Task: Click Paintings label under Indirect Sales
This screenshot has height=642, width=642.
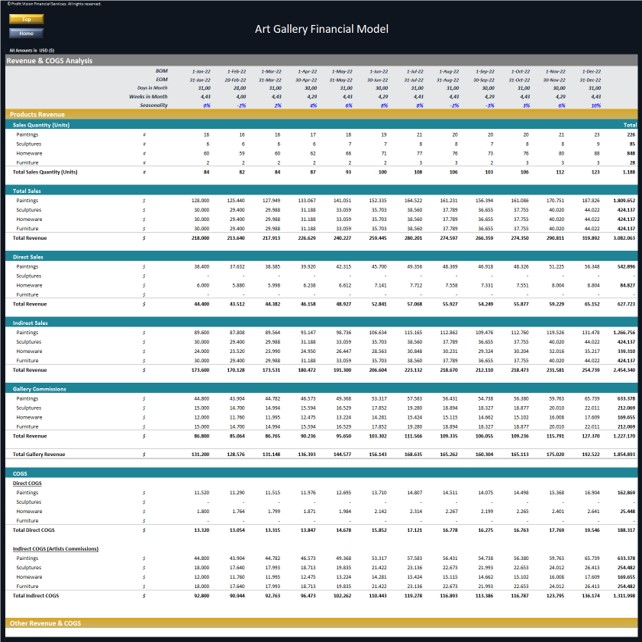Action: pyautogui.click(x=27, y=332)
